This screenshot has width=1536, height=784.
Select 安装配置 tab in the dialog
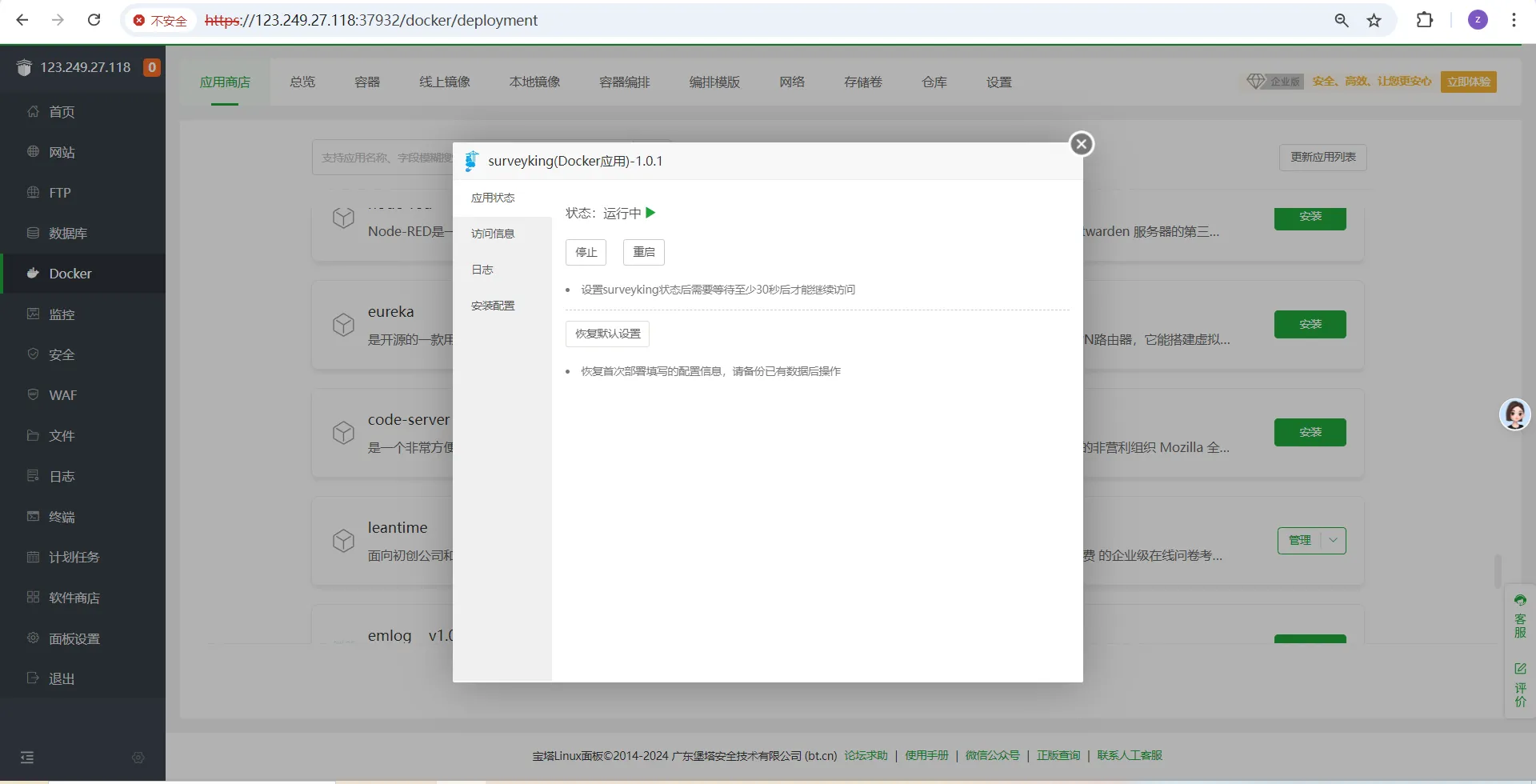pyautogui.click(x=502, y=306)
